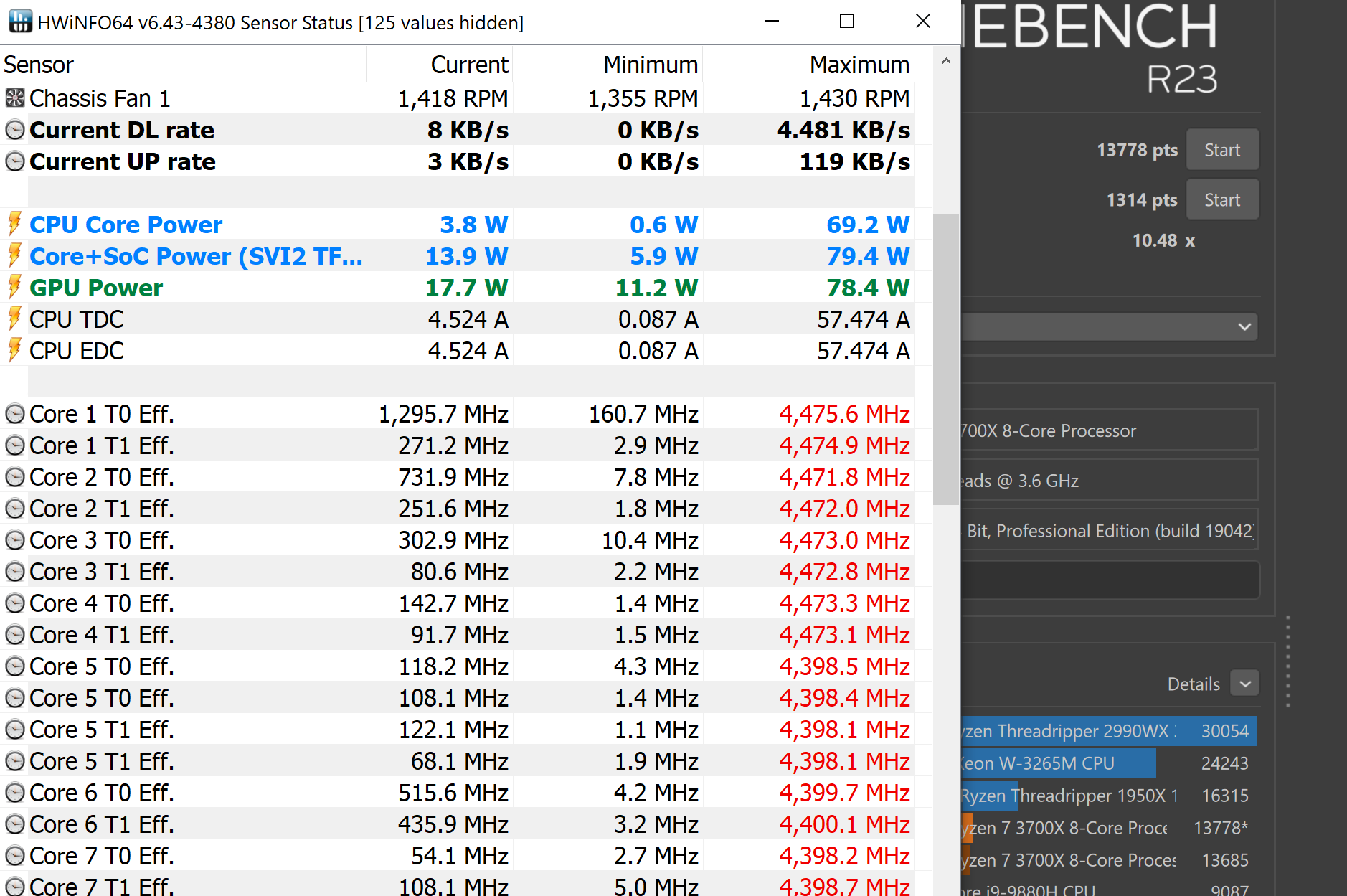The height and width of the screenshot is (896, 1347).
Task: Click the Sensor column header
Action: coord(183,65)
